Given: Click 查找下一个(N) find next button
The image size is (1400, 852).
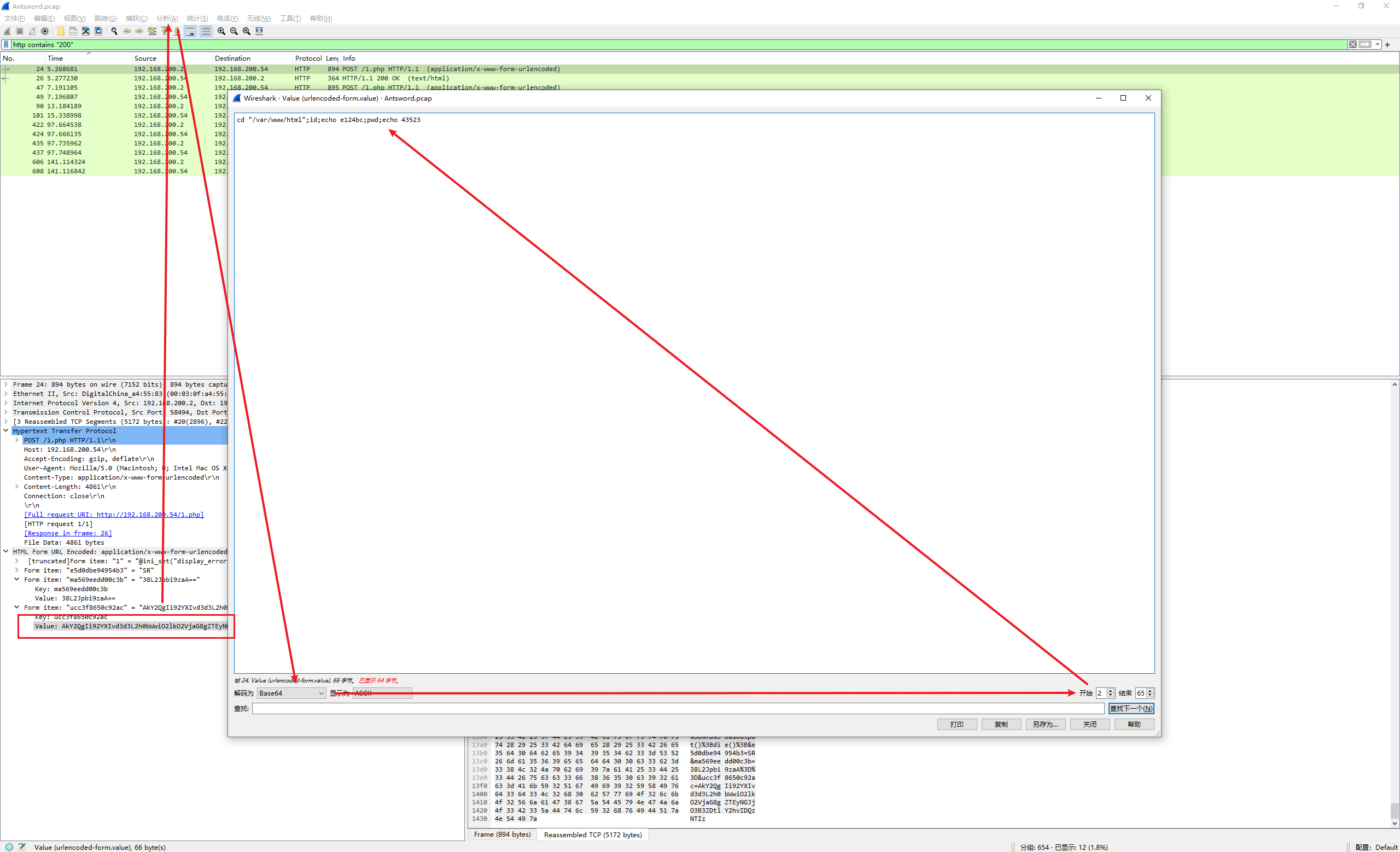Looking at the screenshot, I should point(1131,708).
